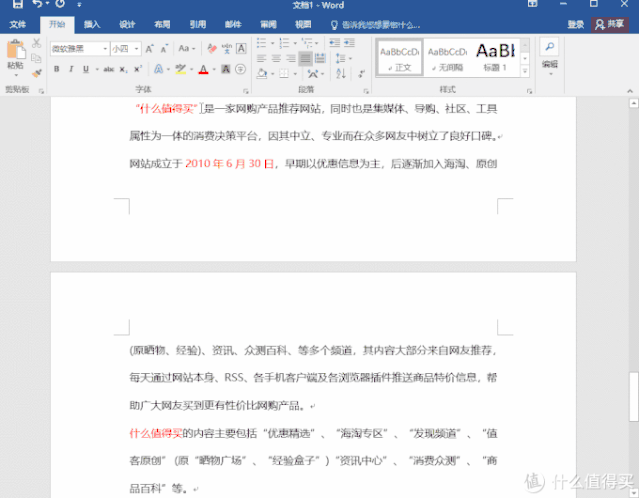Image resolution: width=639 pixels, height=498 pixels.
Task: Open the phonetic guide (wén) tool
Action: (x=227, y=48)
